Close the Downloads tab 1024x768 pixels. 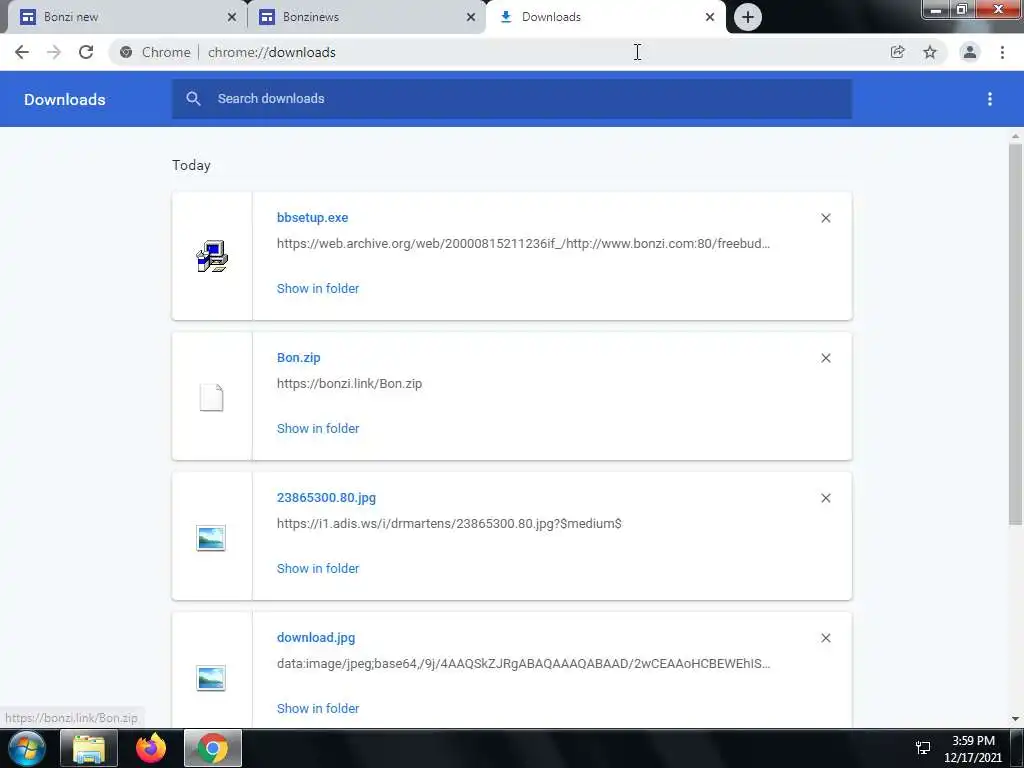click(710, 17)
